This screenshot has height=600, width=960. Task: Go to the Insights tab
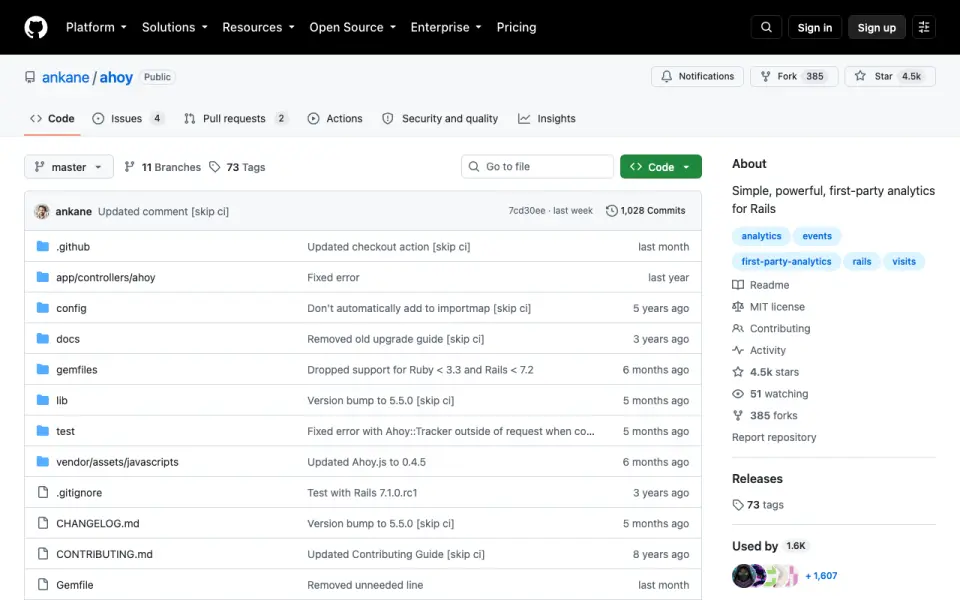[x=547, y=119]
